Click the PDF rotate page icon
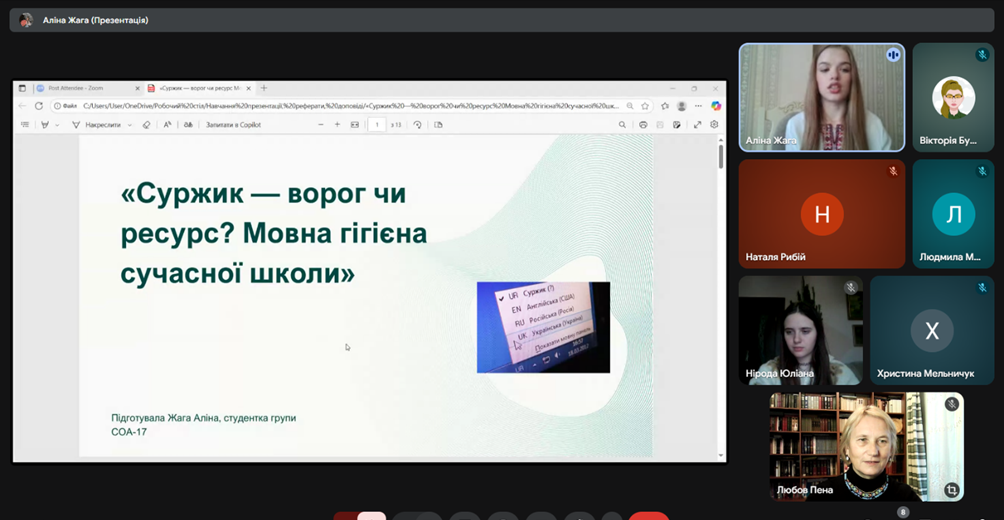The width and height of the screenshot is (1004, 520). click(x=417, y=125)
